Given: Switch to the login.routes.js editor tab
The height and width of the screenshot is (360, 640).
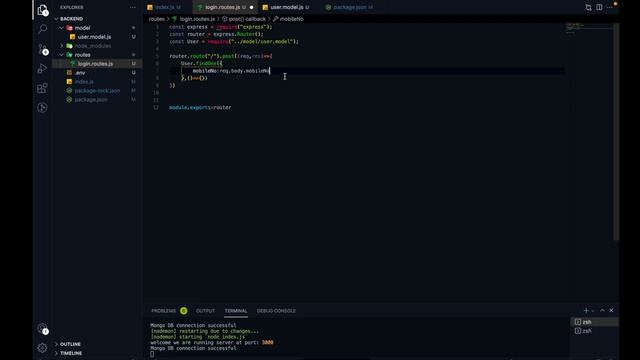Looking at the screenshot, I should tap(222, 7).
